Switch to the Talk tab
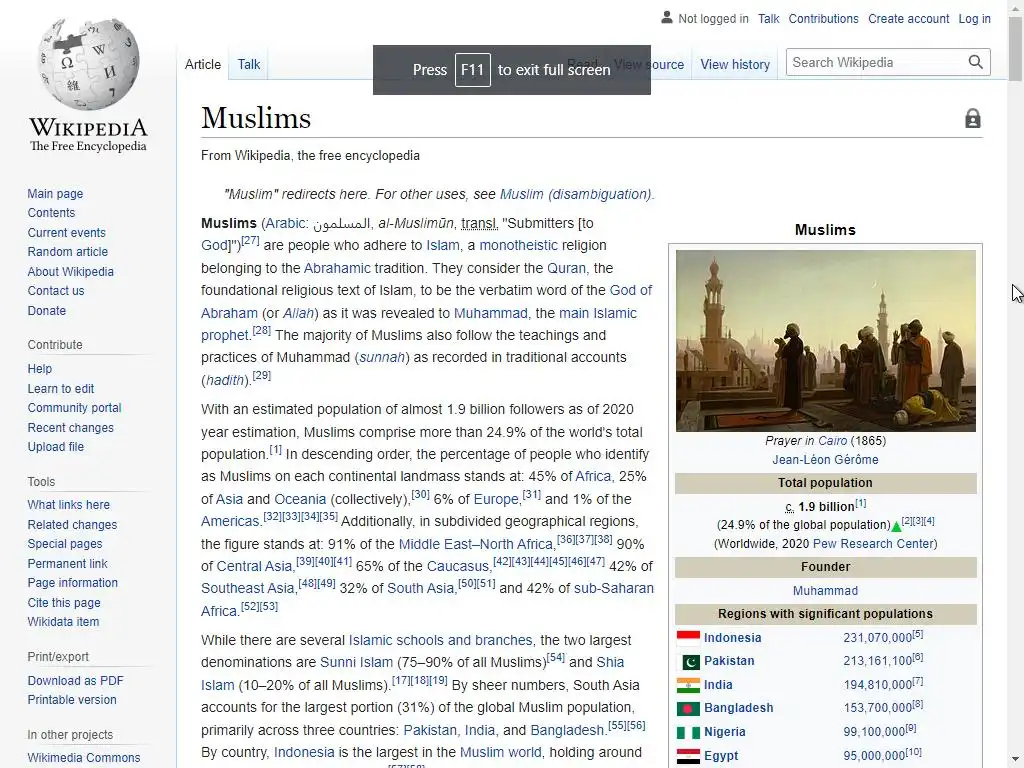 point(249,65)
